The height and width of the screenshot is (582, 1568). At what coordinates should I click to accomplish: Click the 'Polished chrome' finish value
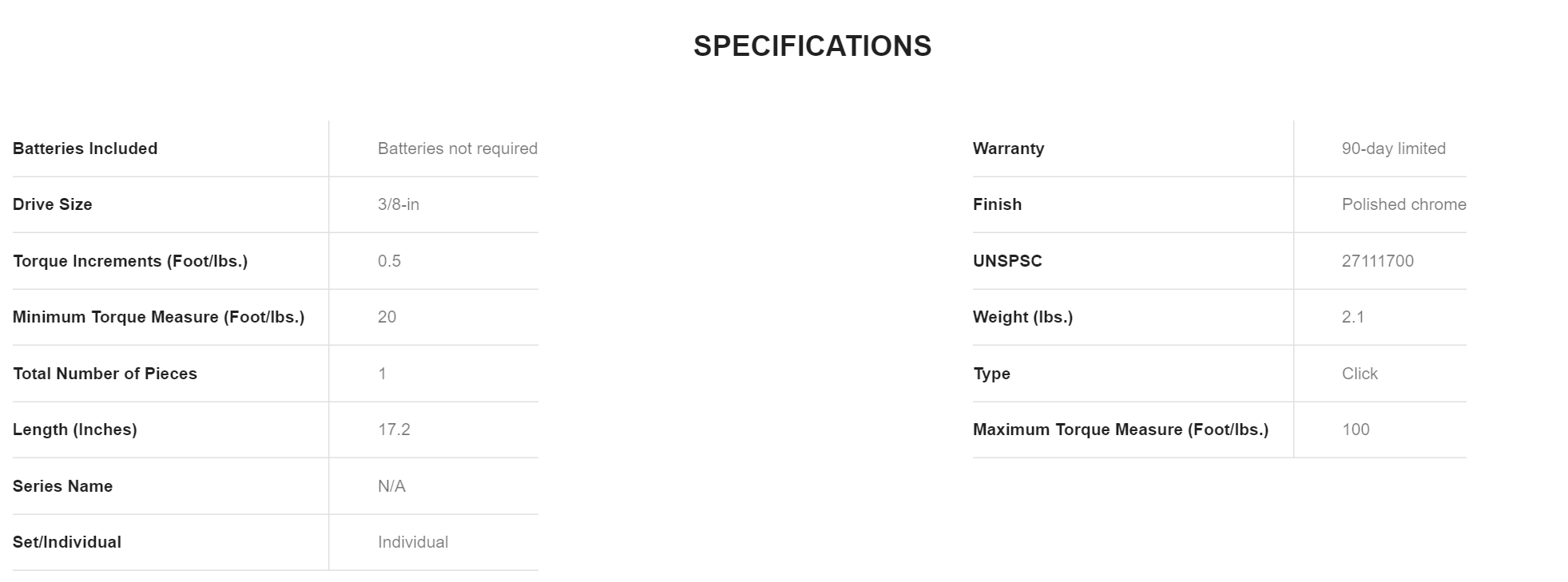(x=1403, y=204)
